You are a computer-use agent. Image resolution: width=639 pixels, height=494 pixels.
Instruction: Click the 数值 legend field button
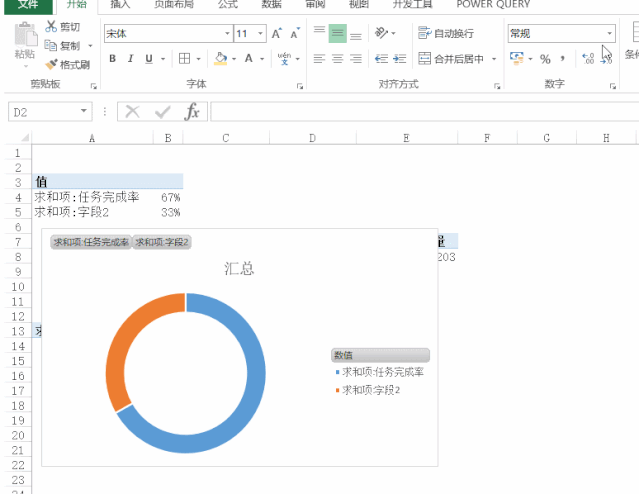(x=380, y=355)
